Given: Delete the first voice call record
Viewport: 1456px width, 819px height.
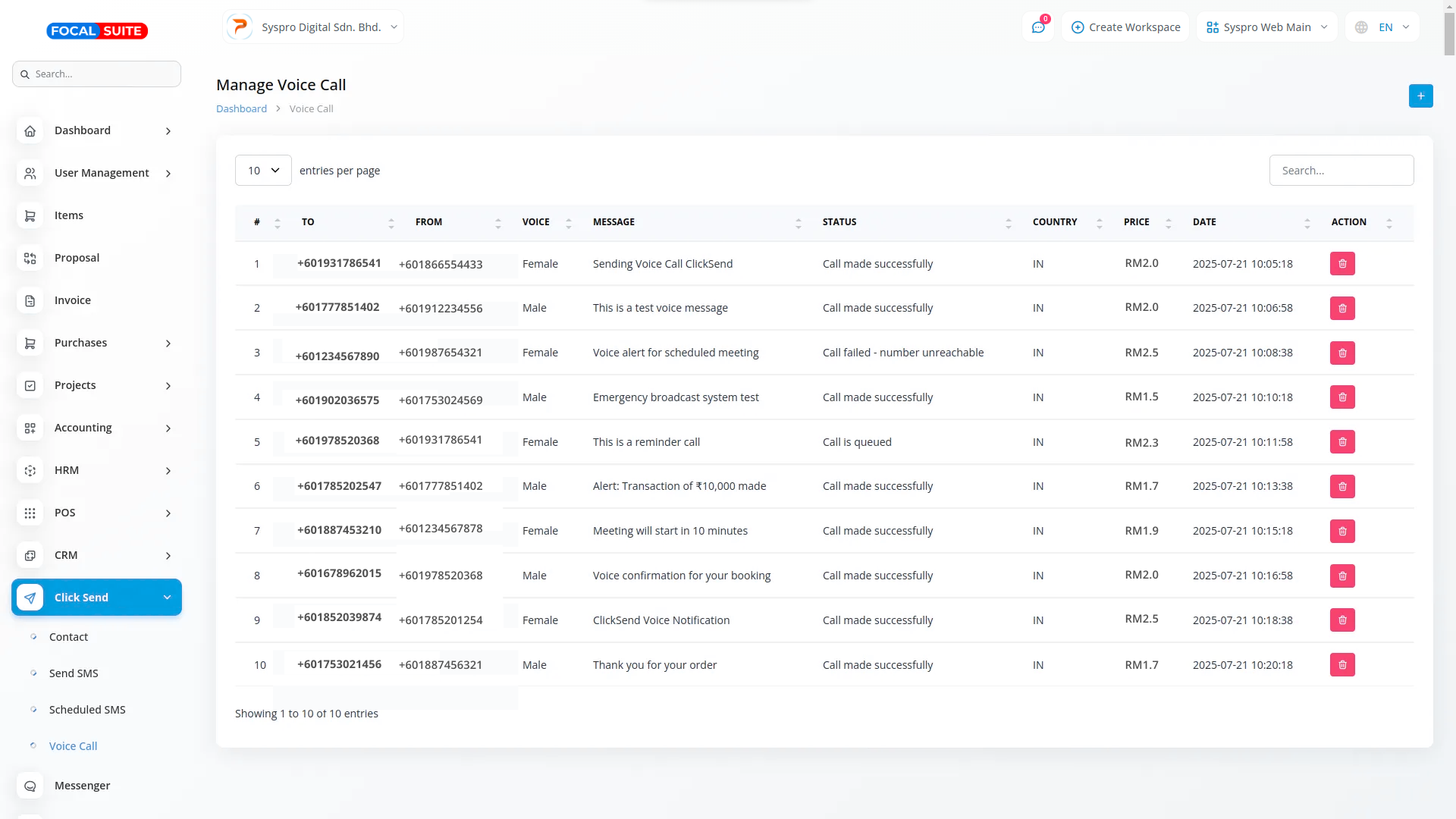Looking at the screenshot, I should [x=1342, y=264].
